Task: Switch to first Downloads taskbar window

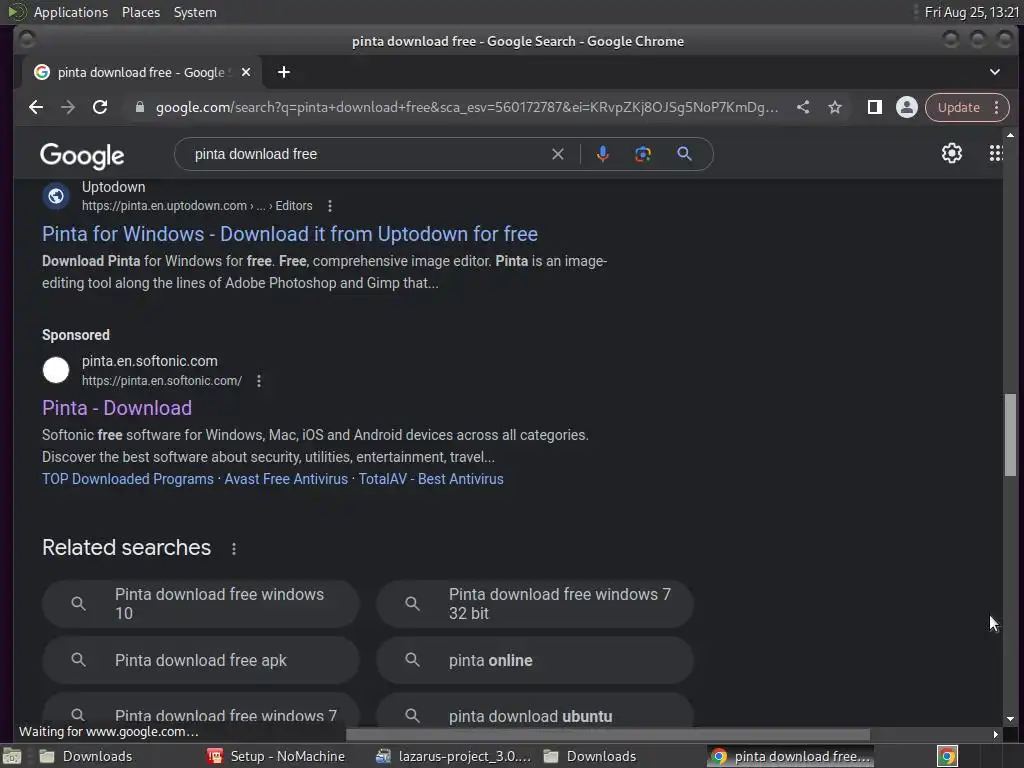Action: [86, 756]
